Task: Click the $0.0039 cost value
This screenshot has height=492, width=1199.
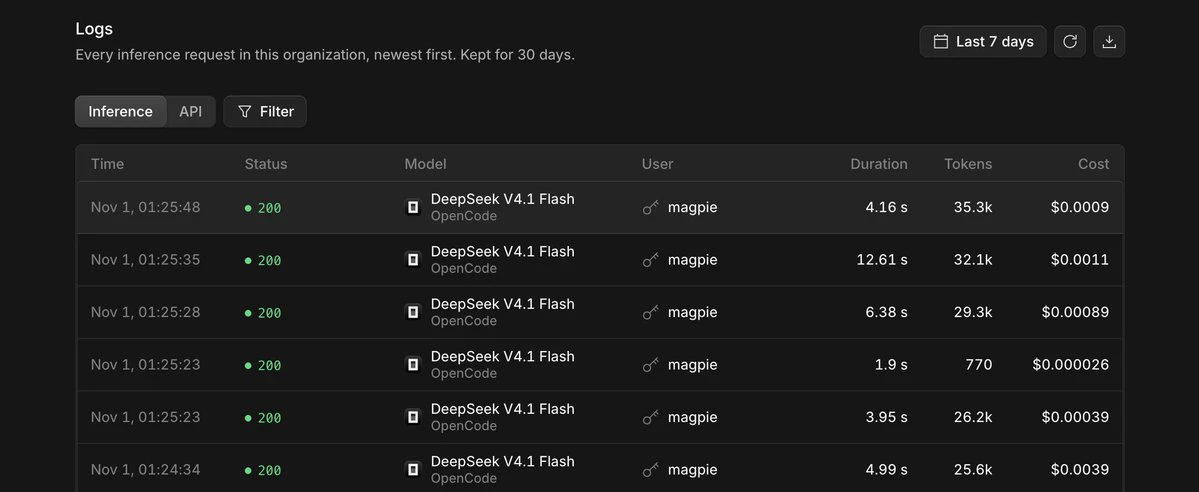Action: (1080, 470)
